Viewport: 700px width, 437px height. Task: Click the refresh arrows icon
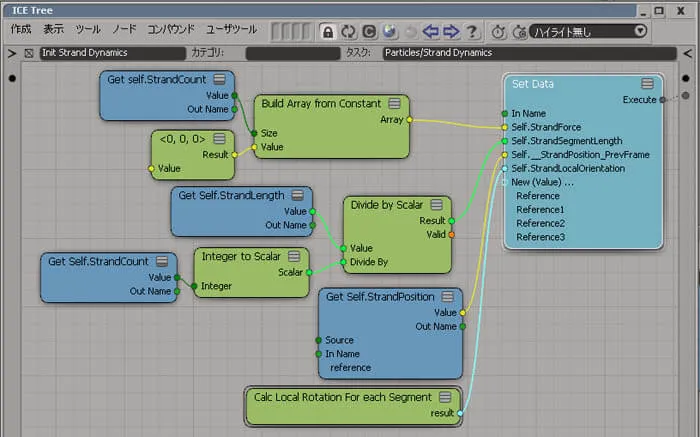pos(348,32)
